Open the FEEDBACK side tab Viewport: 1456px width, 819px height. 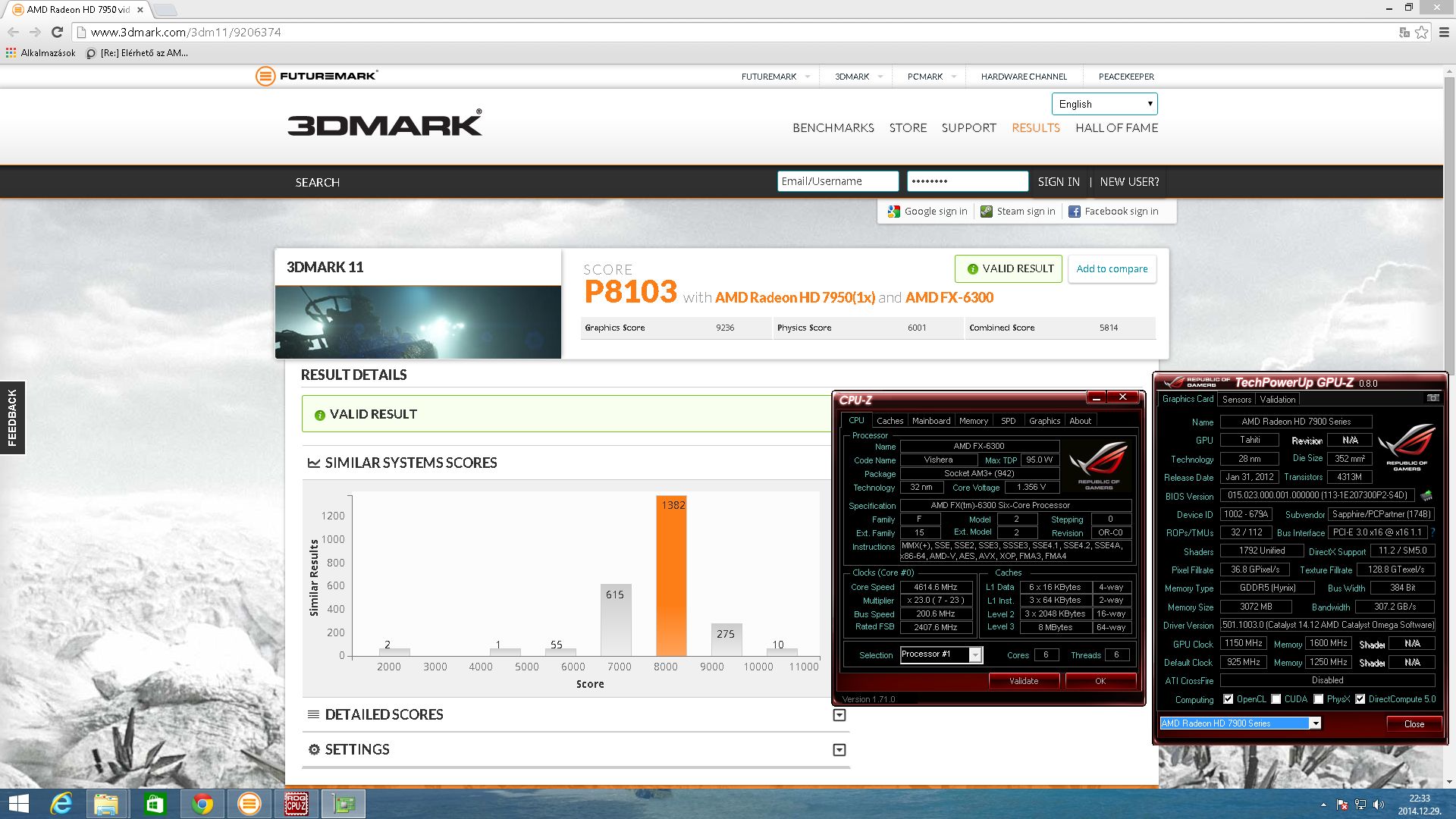click(12, 418)
